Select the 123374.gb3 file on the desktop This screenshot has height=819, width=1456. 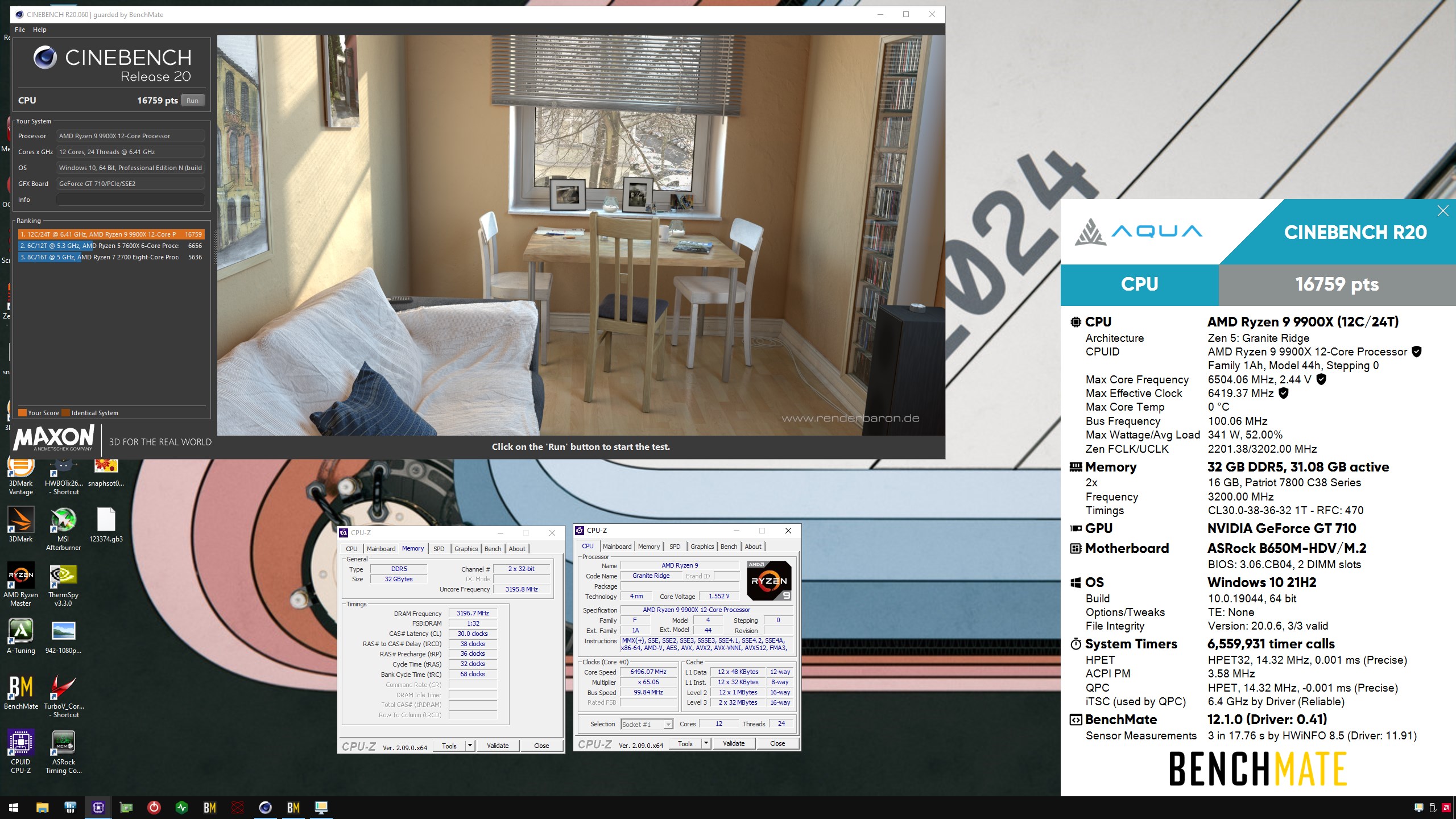[x=106, y=524]
